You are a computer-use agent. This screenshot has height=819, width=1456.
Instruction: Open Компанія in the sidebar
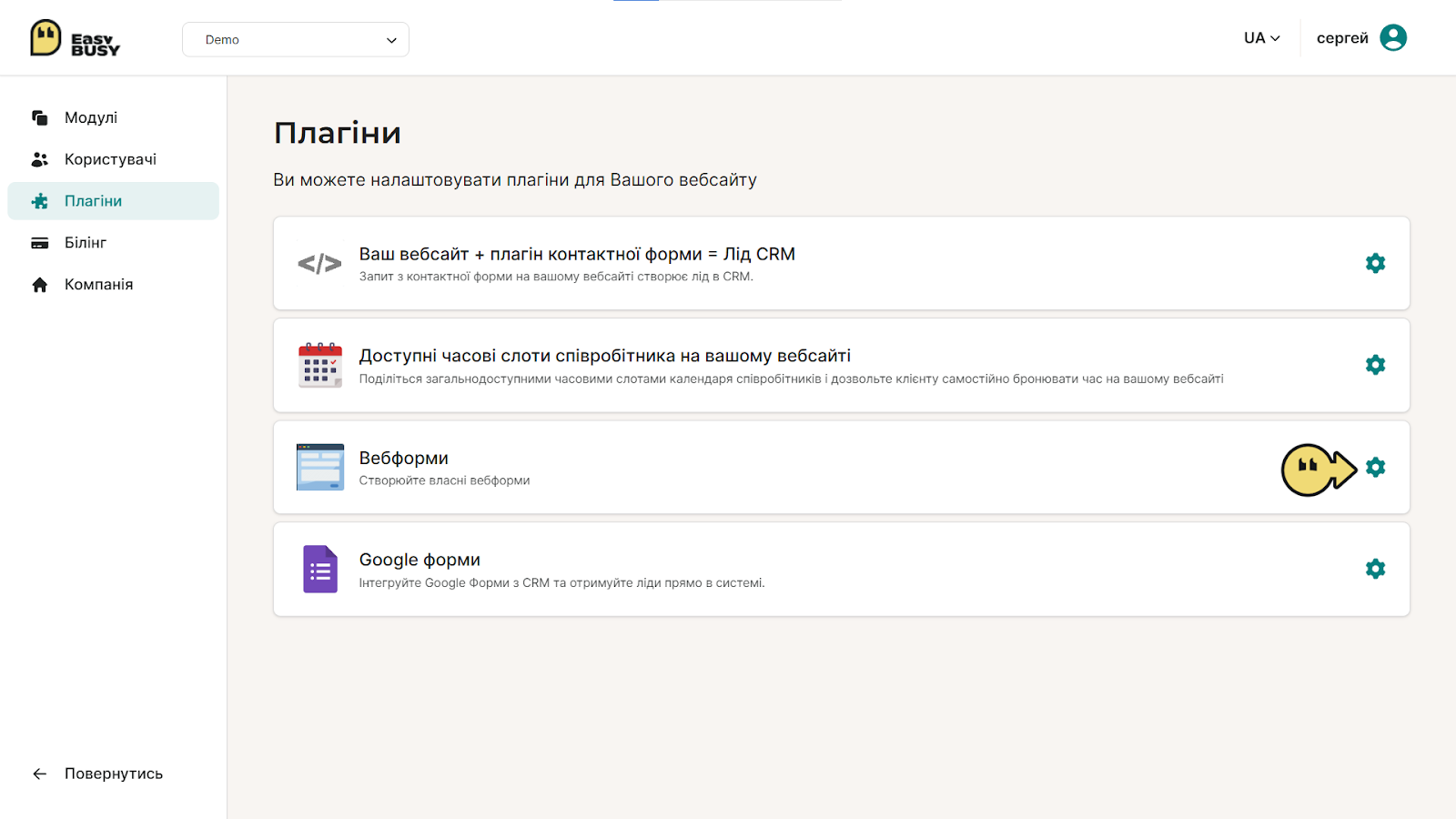click(114, 285)
